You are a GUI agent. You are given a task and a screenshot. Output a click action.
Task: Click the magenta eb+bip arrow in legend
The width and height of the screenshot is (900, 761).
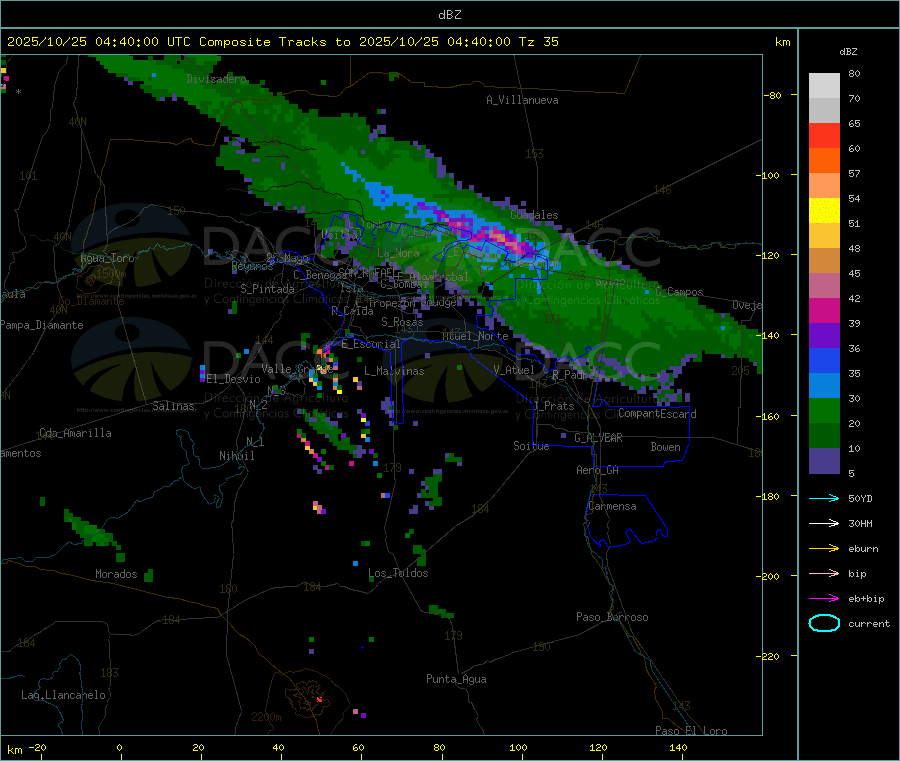[824, 599]
